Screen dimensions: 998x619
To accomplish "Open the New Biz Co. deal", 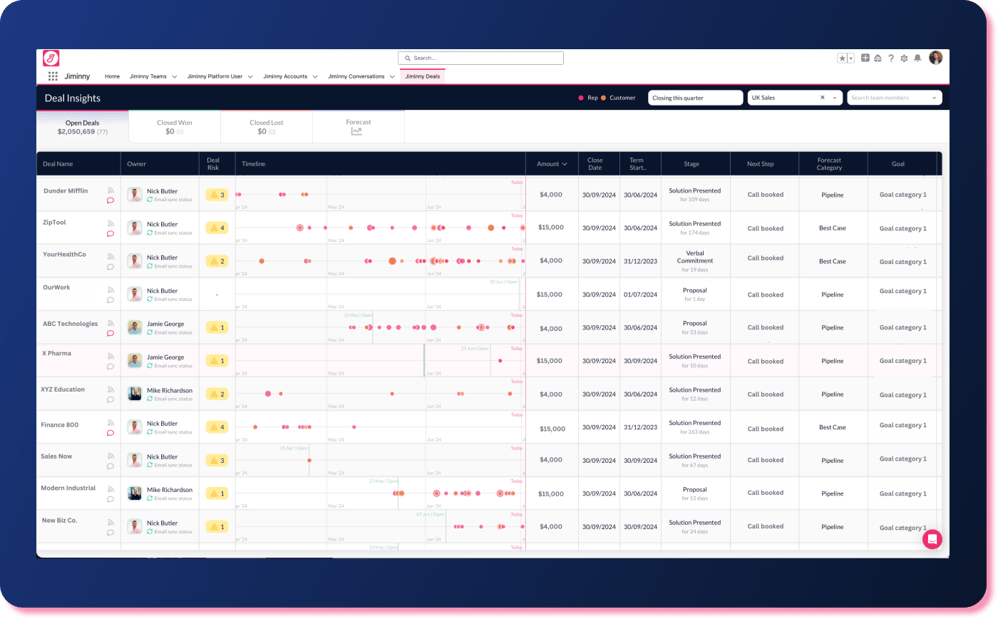I will [59, 520].
